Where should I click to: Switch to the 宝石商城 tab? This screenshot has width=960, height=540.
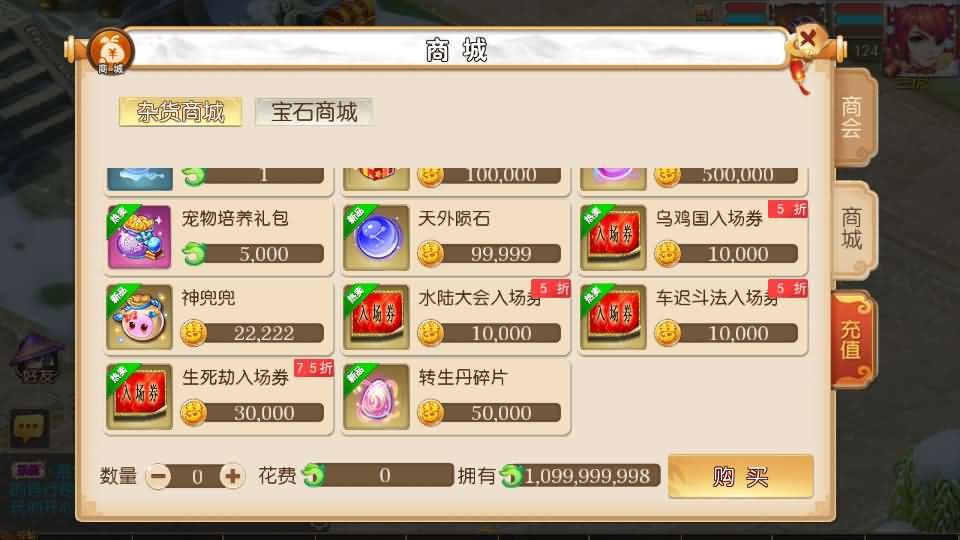314,112
